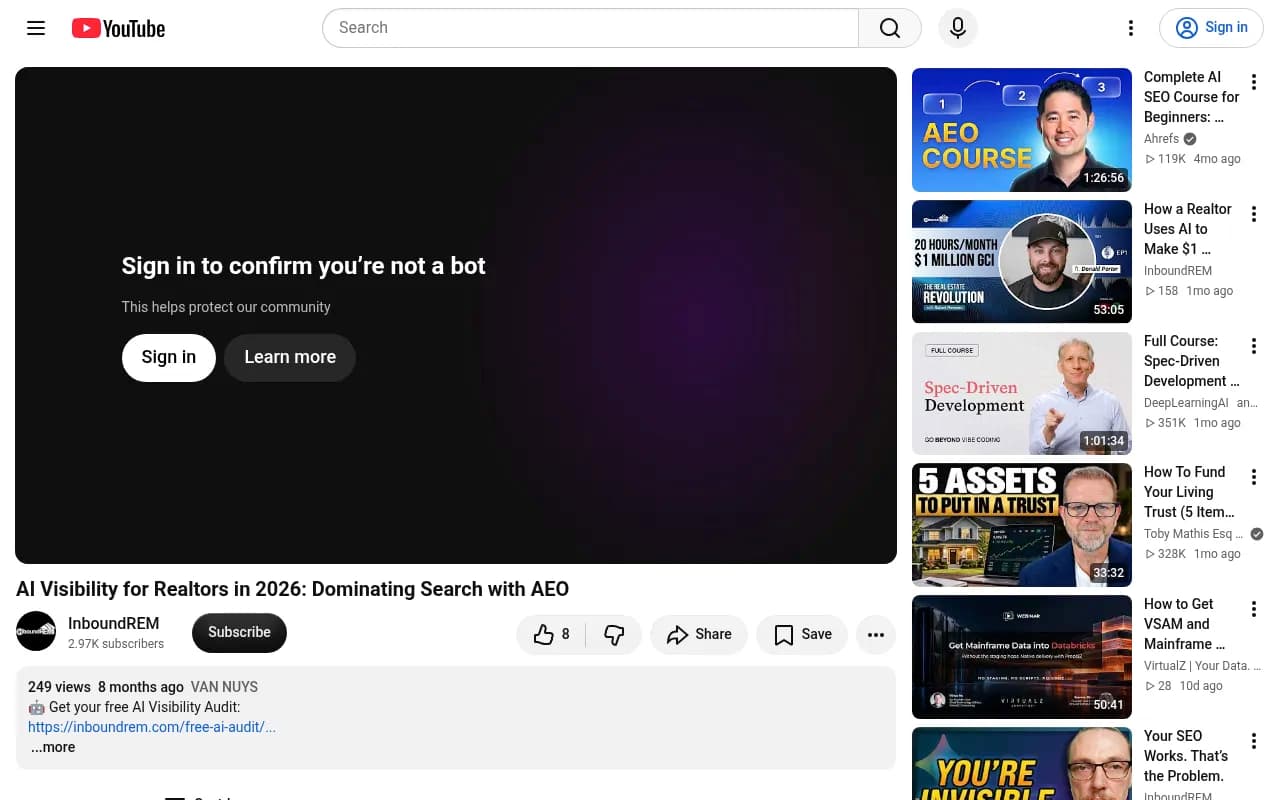Image resolution: width=1280 pixels, height=800 pixels.
Task: Open the hamburger guide menu
Action: point(36,28)
